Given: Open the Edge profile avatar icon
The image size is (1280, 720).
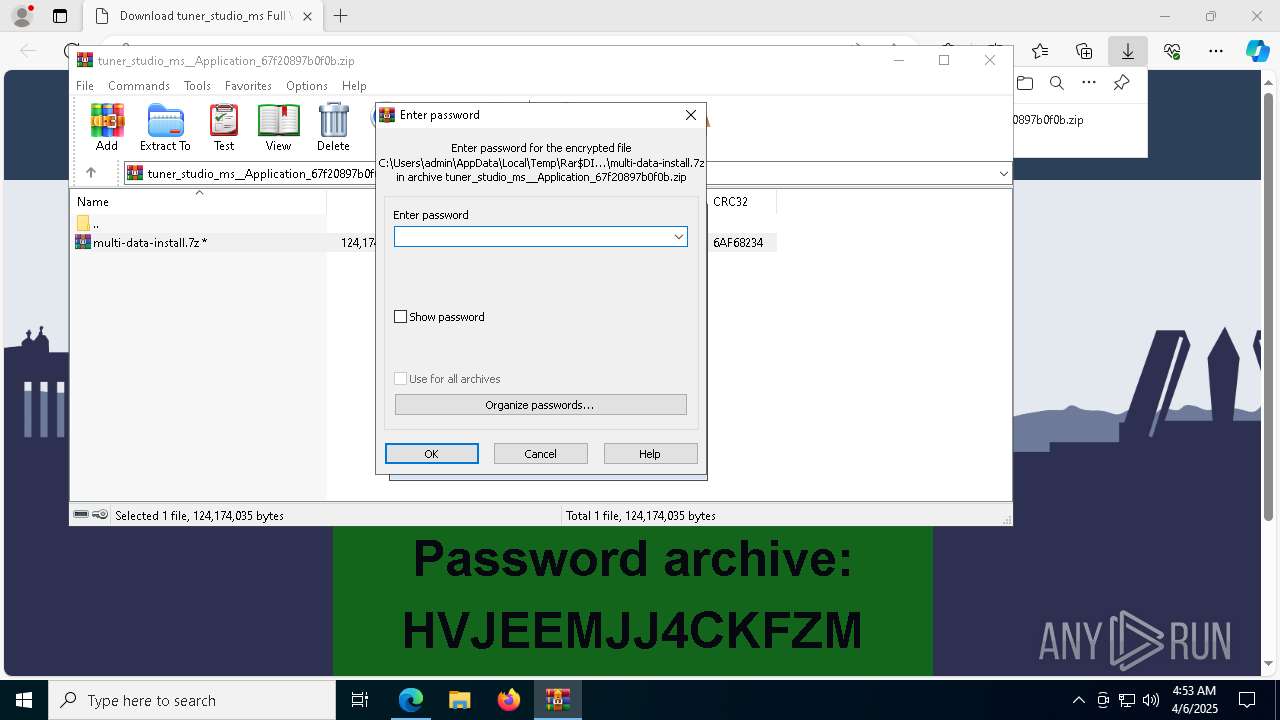Looking at the screenshot, I should point(21,16).
